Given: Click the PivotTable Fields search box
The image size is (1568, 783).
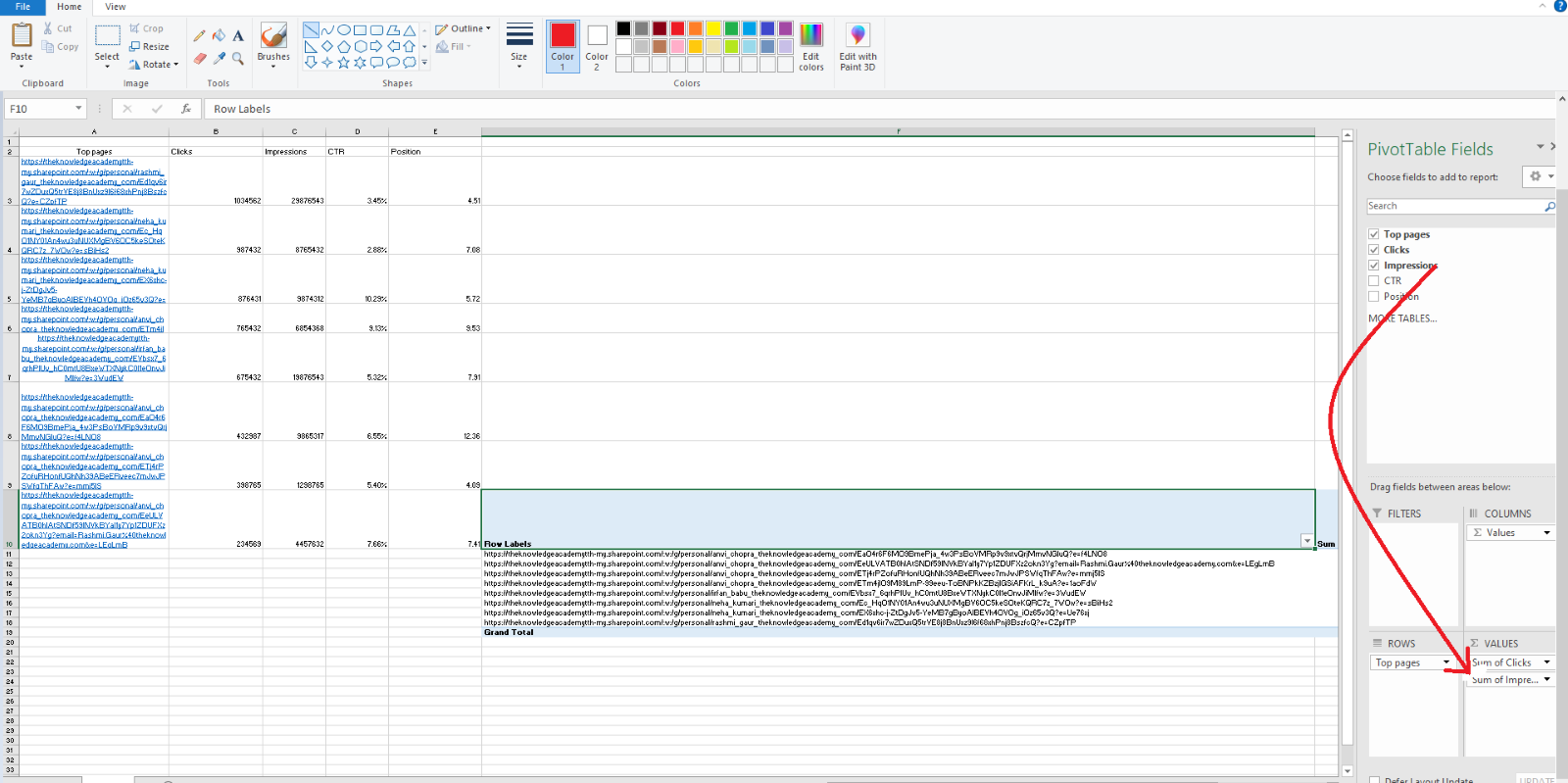Looking at the screenshot, I should tap(1454, 206).
